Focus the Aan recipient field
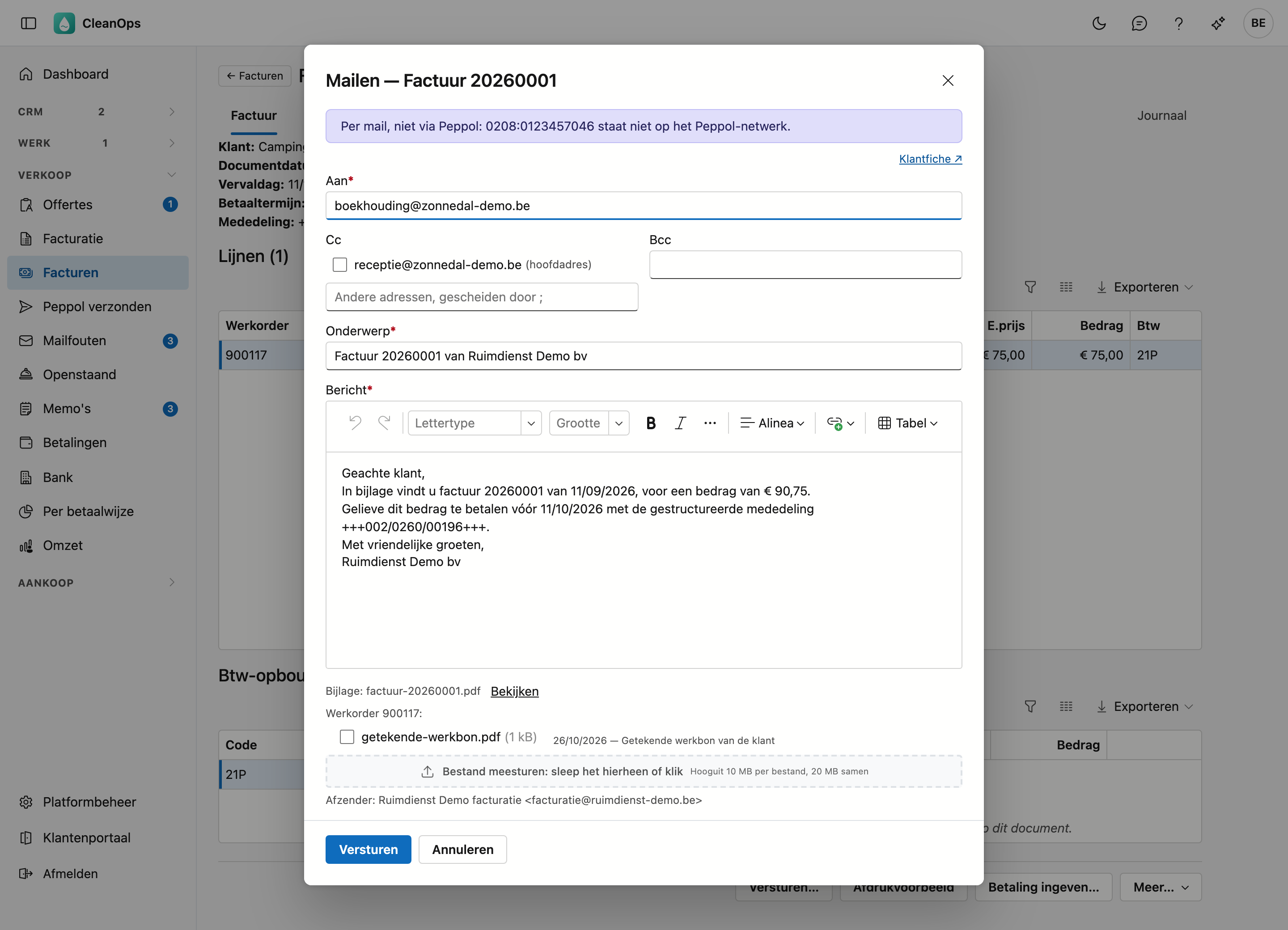This screenshot has width=1288, height=930. coord(644,206)
